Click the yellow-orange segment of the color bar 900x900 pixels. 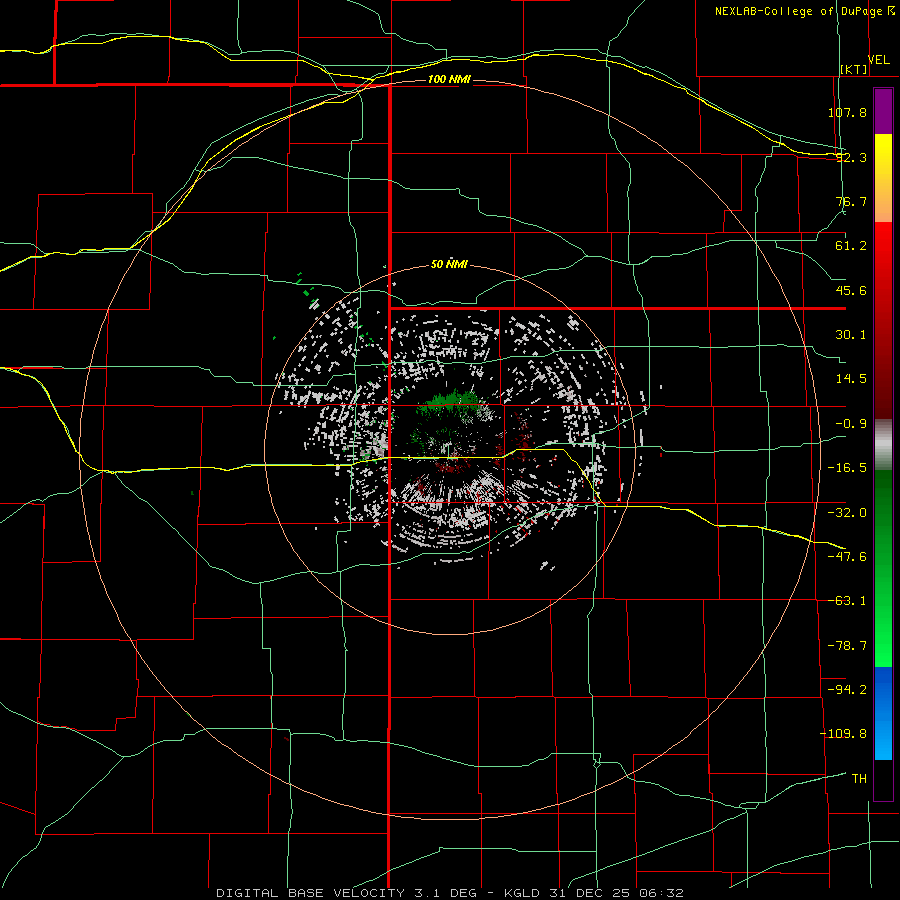(x=883, y=178)
